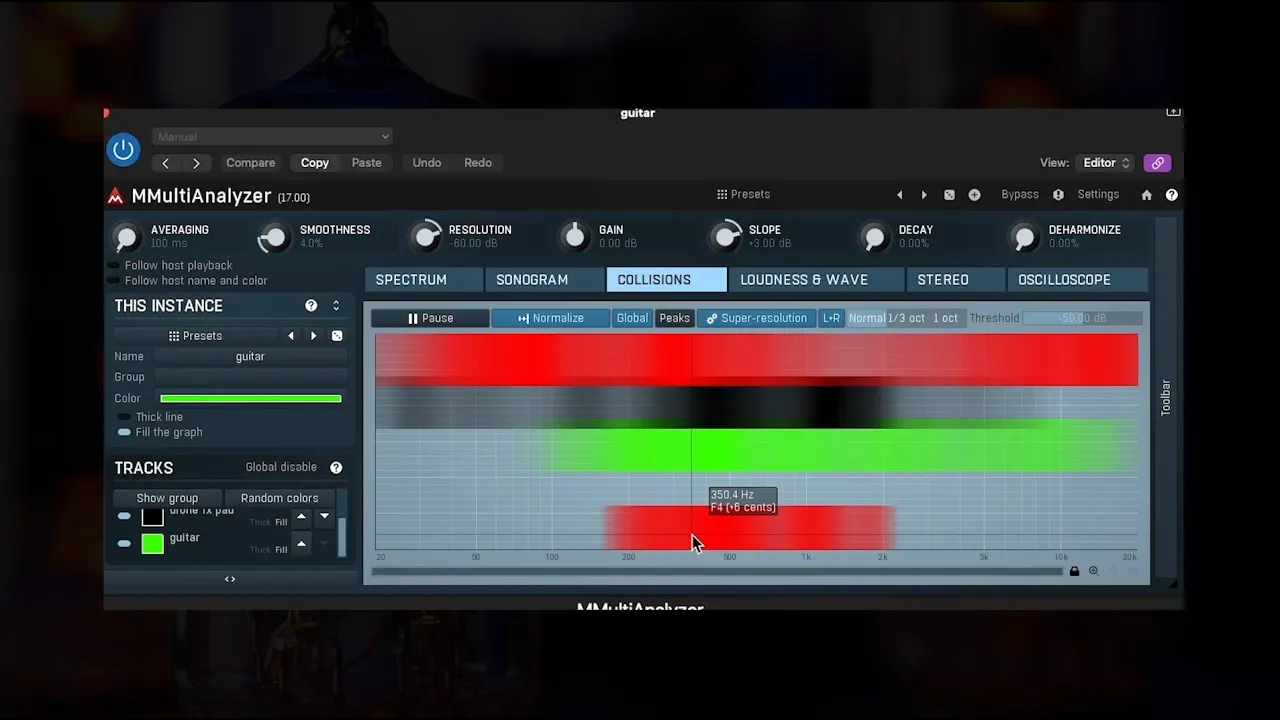1280x720 pixels.
Task: Move drone fx pad track up
Action: (301, 518)
